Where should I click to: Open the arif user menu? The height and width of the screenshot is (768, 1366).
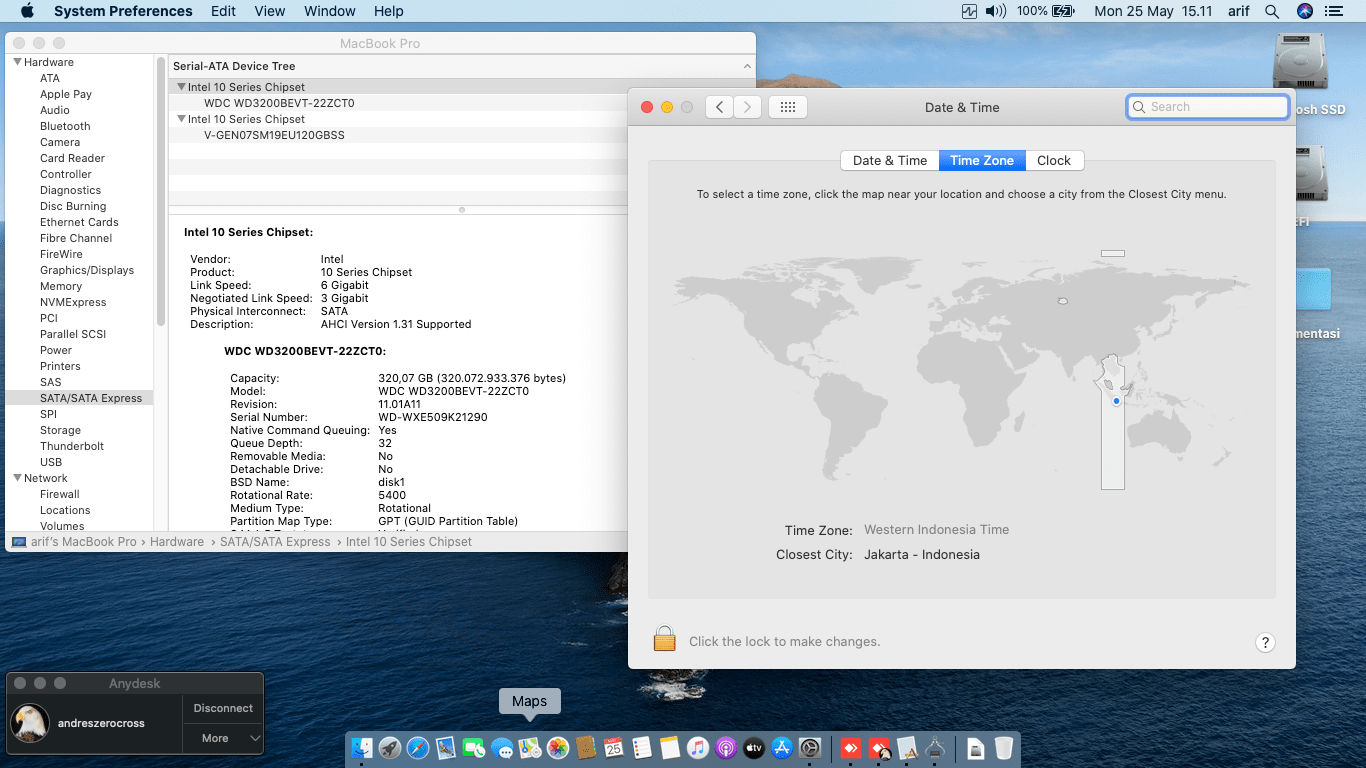(1239, 11)
